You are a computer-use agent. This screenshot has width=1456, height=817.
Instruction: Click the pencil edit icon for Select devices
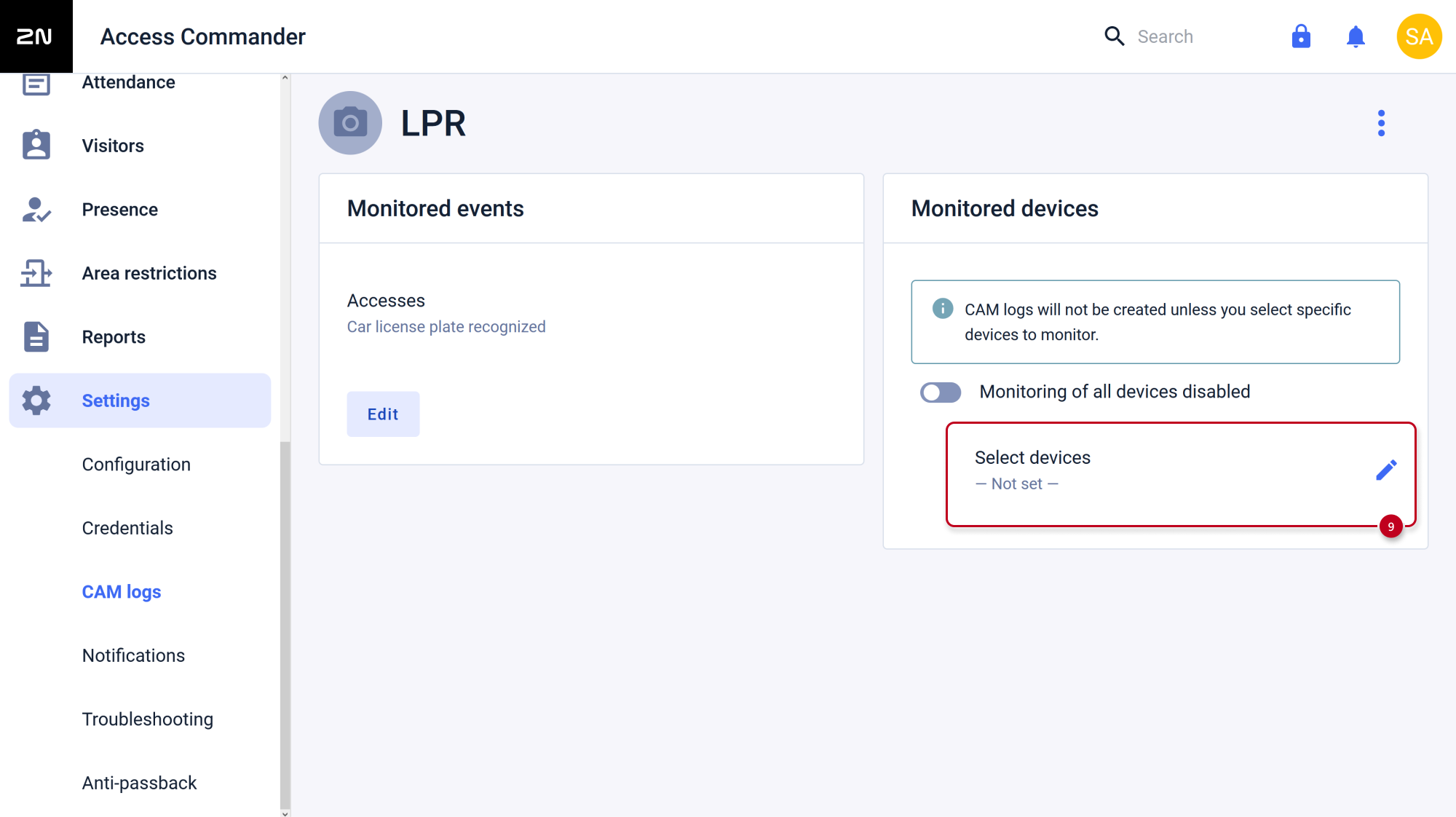pyautogui.click(x=1386, y=470)
